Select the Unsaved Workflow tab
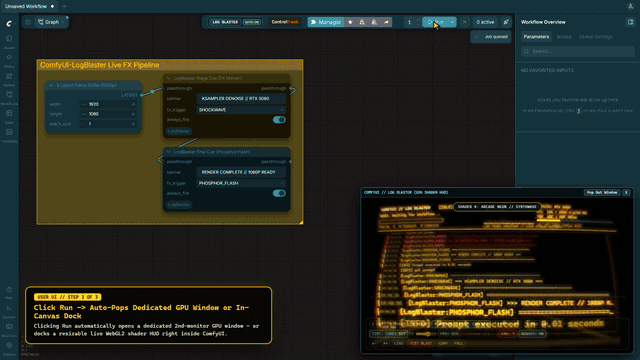This screenshot has height=360, width=640. pyautogui.click(x=29, y=6)
